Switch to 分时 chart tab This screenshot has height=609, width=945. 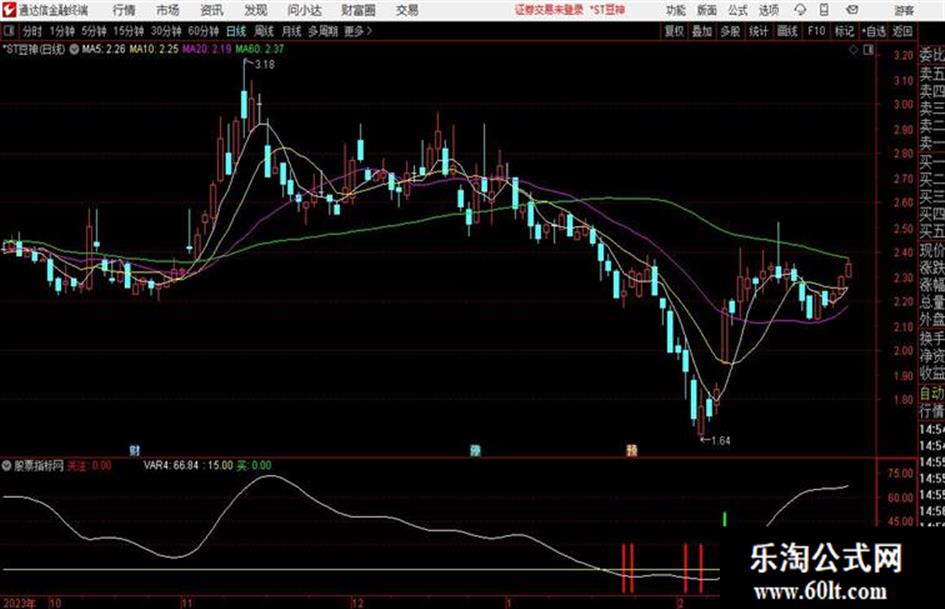(x=33, y=31)
